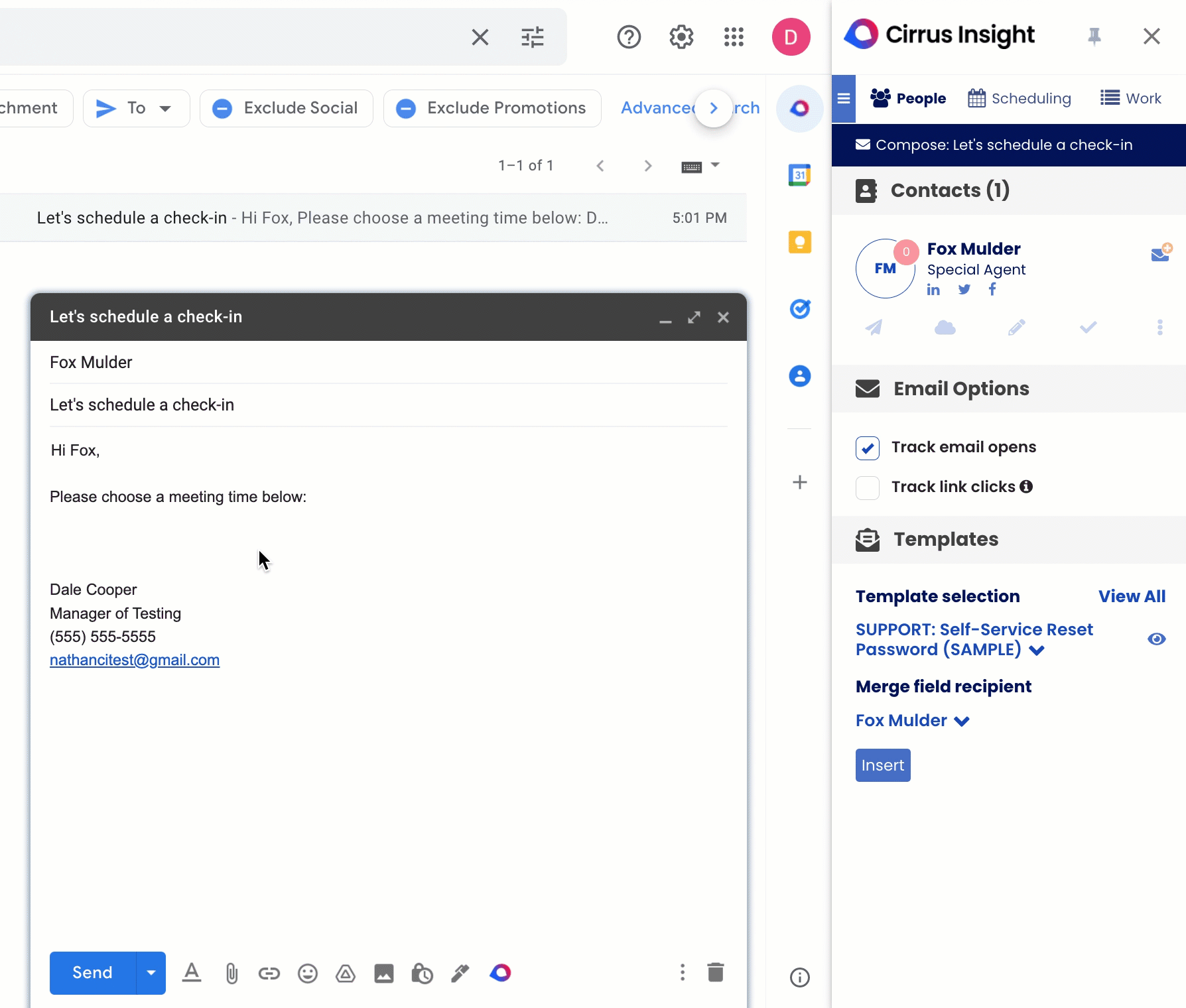Switch to the People tab

click(x=908, y=99)
